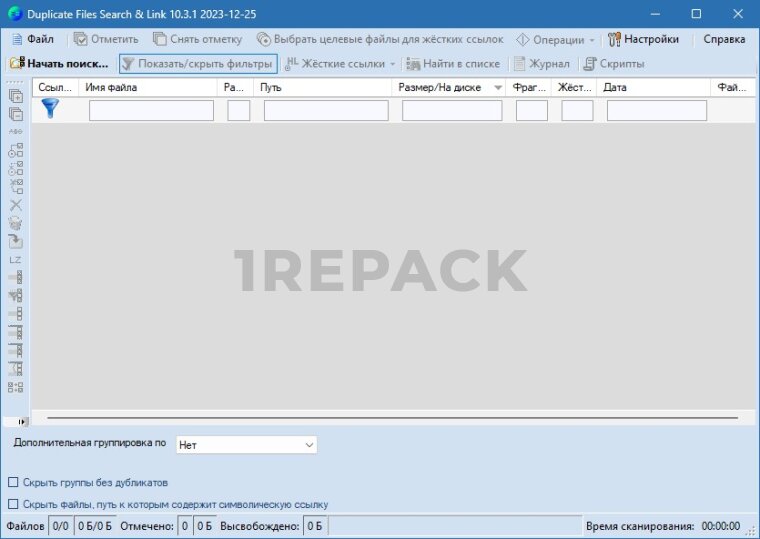Click the Start search folder icon
Image resolution: width=760 pixels, height=539 pixels.
tap(17, 64)
